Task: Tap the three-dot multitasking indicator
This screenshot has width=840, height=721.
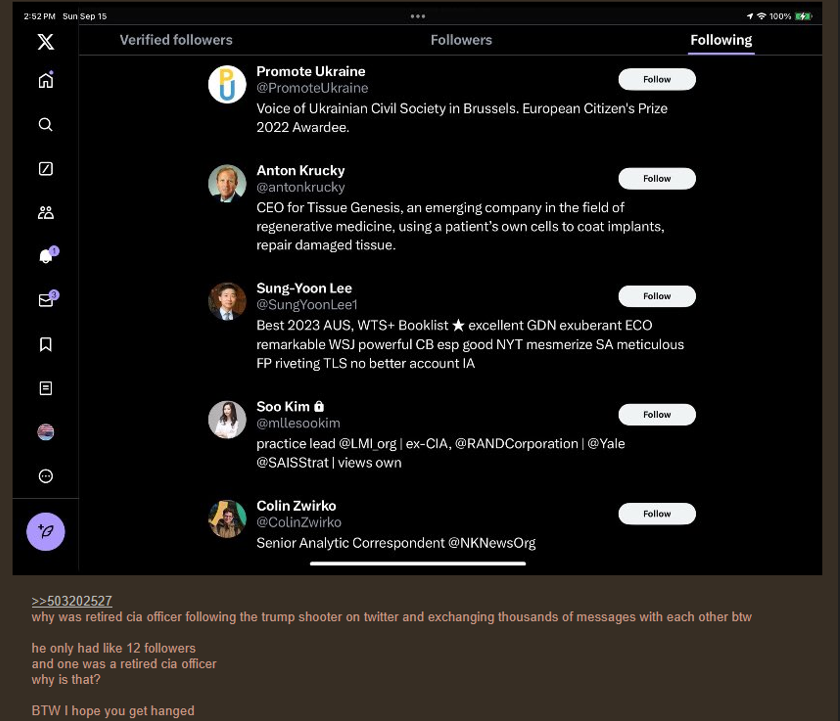Action: pos(418,16)
